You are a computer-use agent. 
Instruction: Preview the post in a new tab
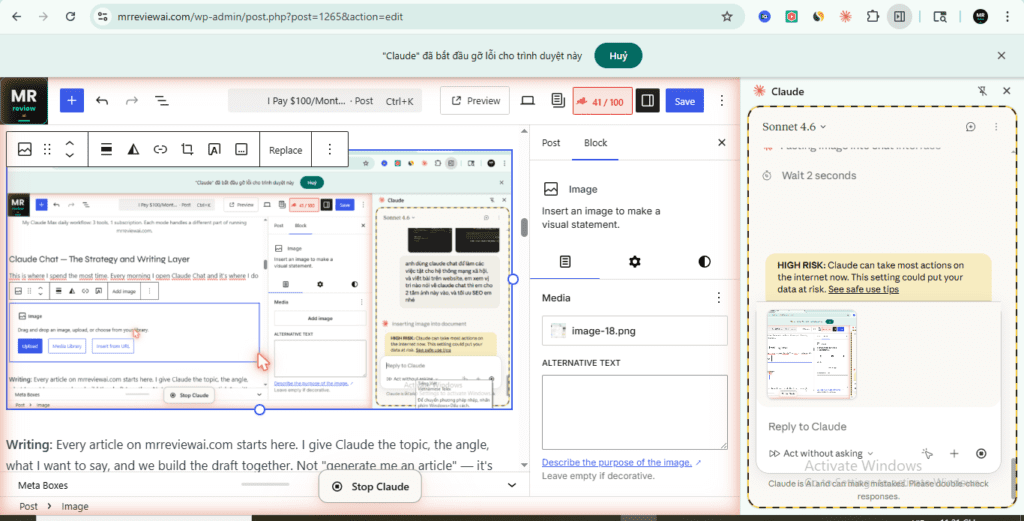(475, 101)
